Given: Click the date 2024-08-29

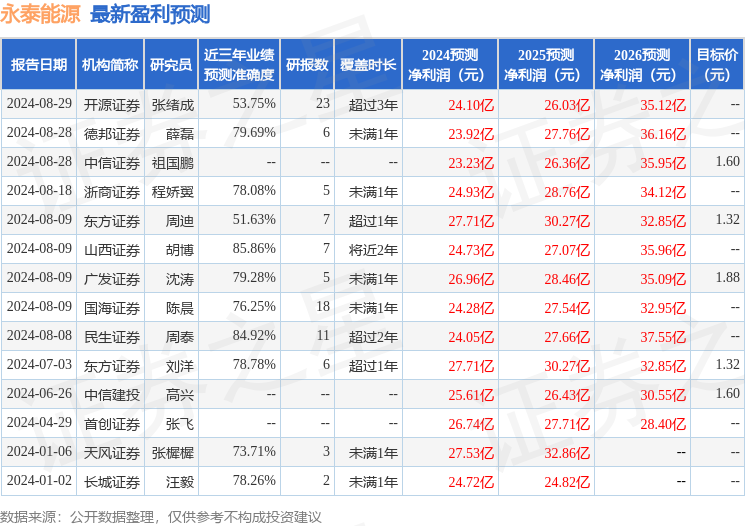Looking at the screenshot, I should click(x=39, y=104).
